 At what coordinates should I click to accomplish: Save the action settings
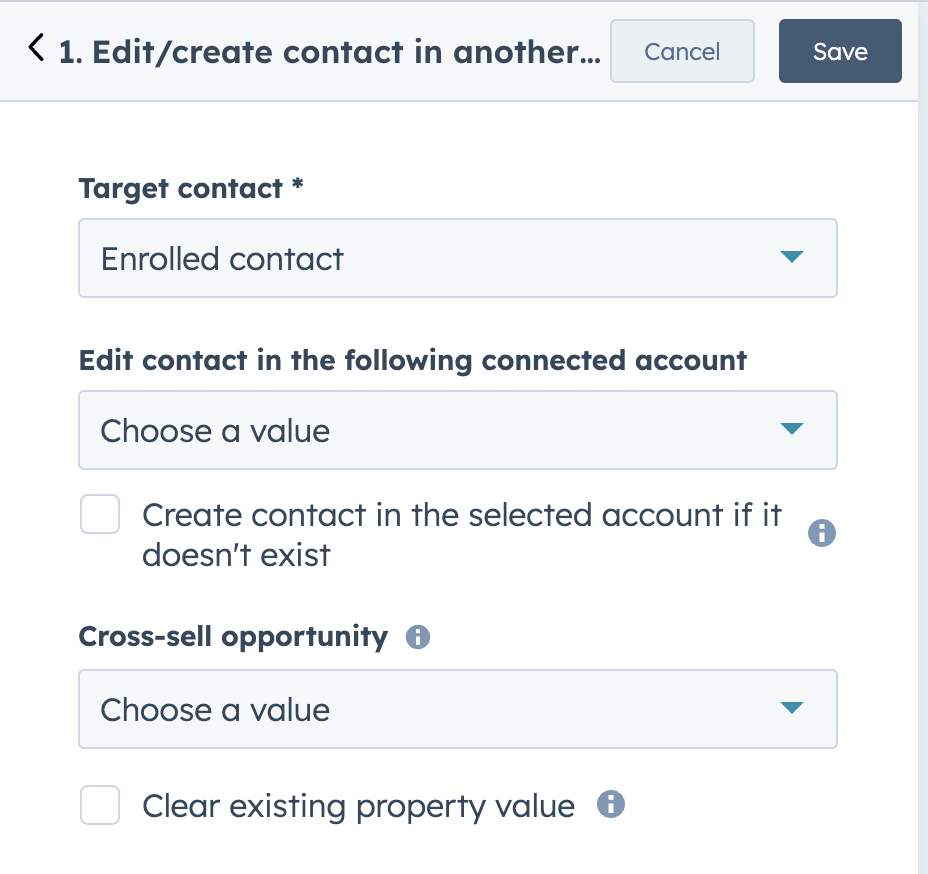(x=840, y=51)
